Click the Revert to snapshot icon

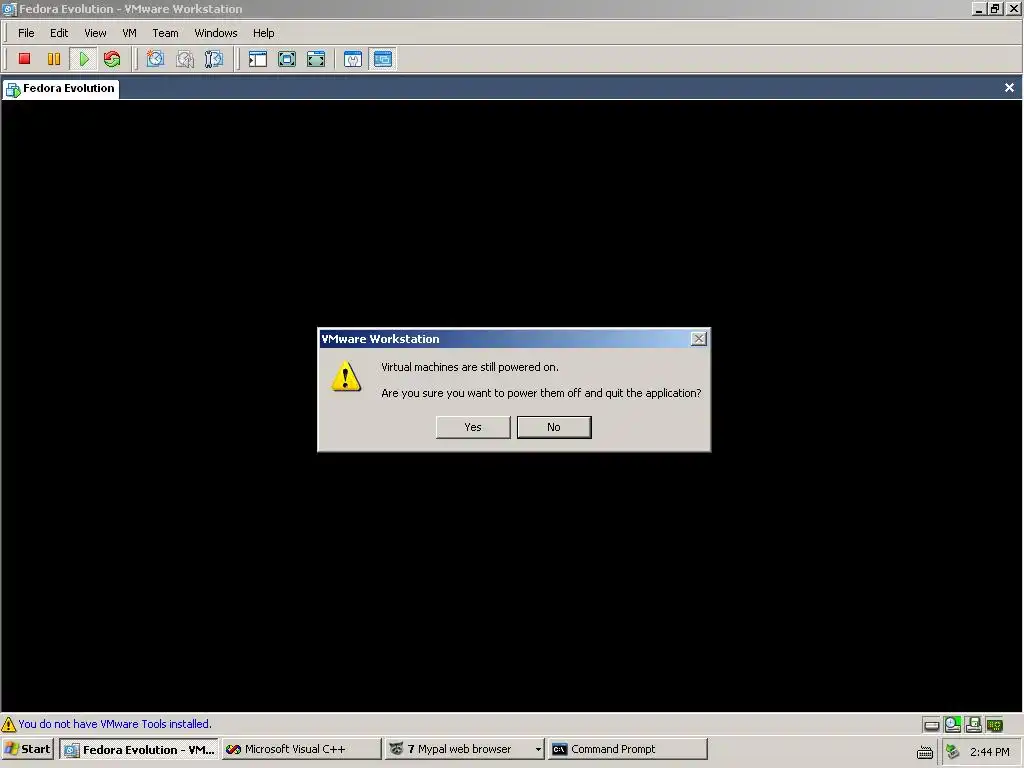coord(185,59)
